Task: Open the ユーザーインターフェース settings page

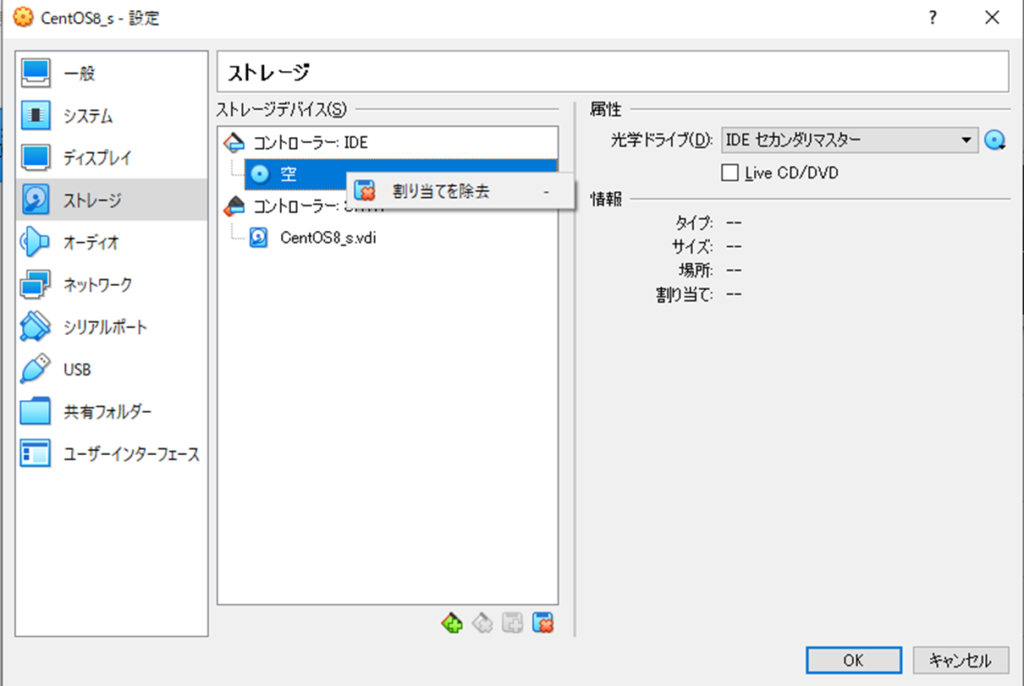Action: coord(112,454)
